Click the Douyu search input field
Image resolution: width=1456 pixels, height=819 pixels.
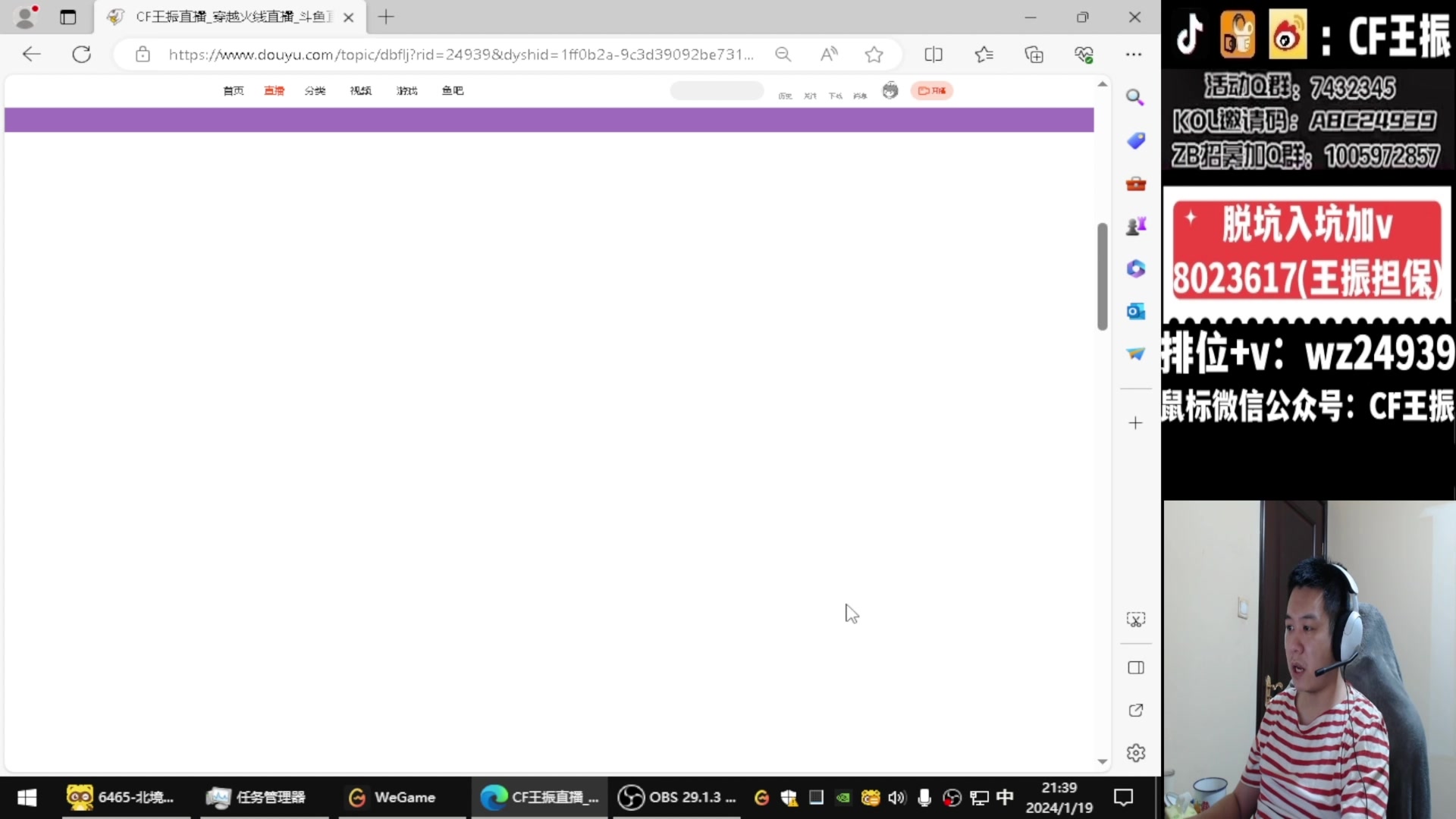[x=717, y=91]
